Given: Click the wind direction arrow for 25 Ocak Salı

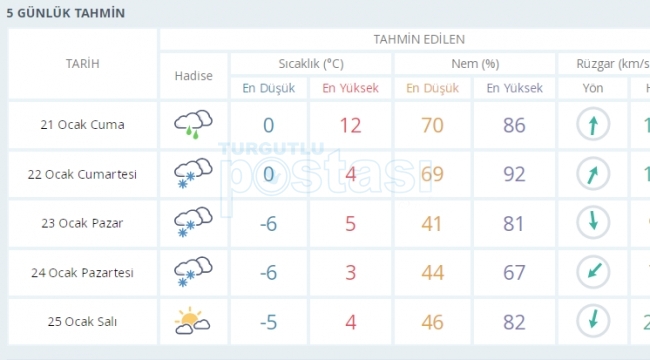Looking at the screenshot, I should (x=593, y=321).
